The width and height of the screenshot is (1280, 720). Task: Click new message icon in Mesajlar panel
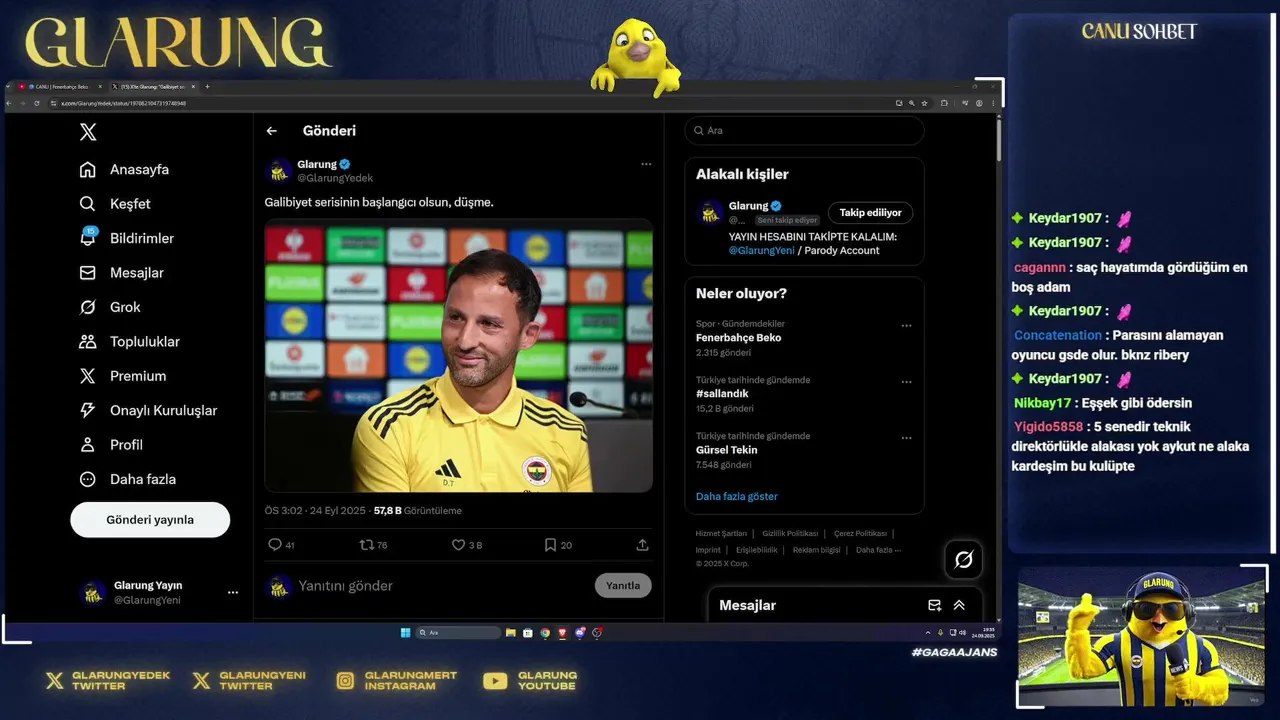click(x=934, y=605)
